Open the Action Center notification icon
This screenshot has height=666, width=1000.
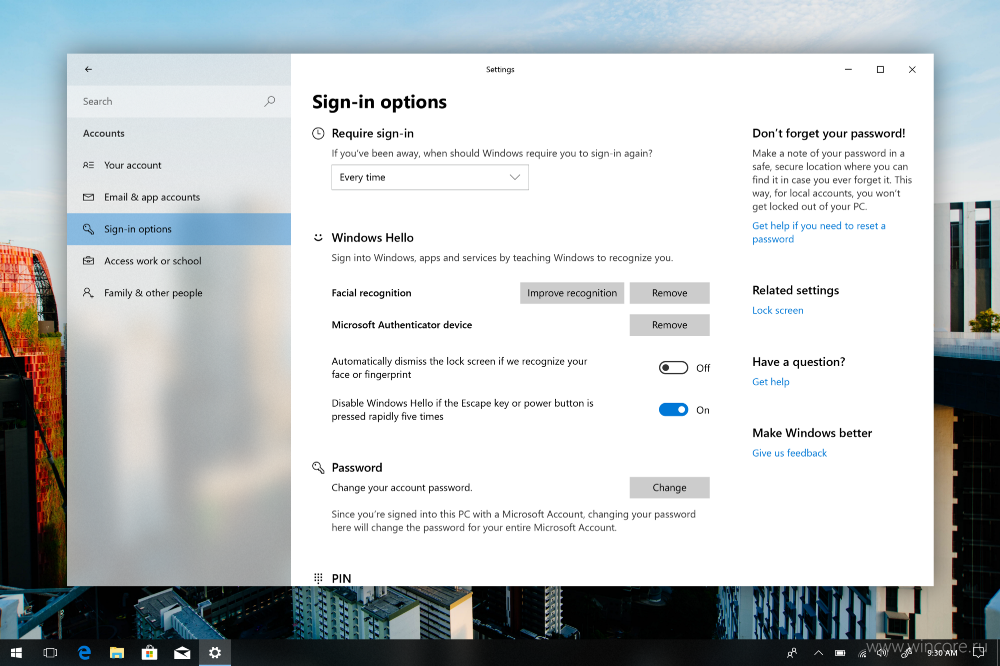coord(978,653)
